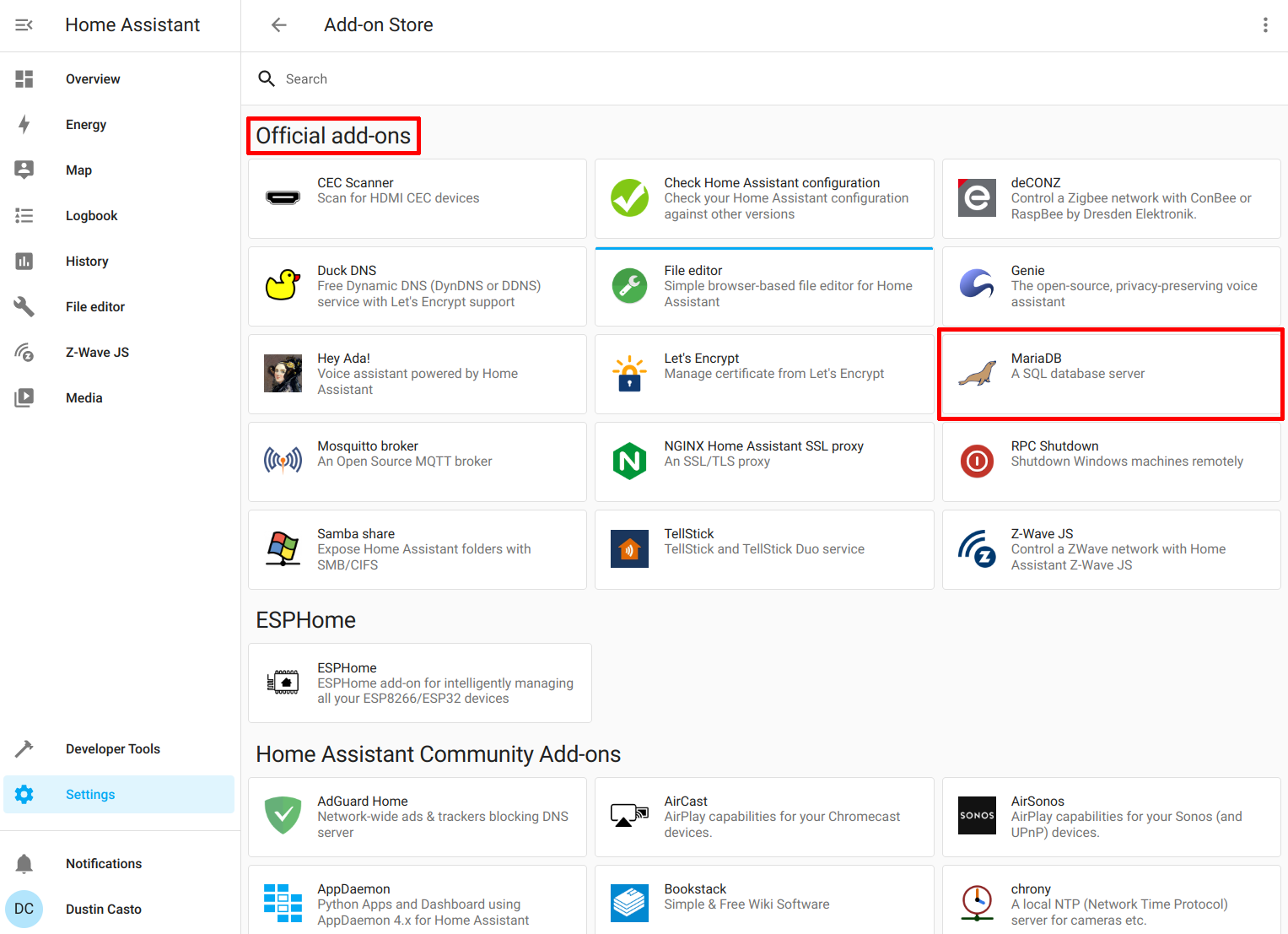Click 'A SQL database server' description

1078,374
